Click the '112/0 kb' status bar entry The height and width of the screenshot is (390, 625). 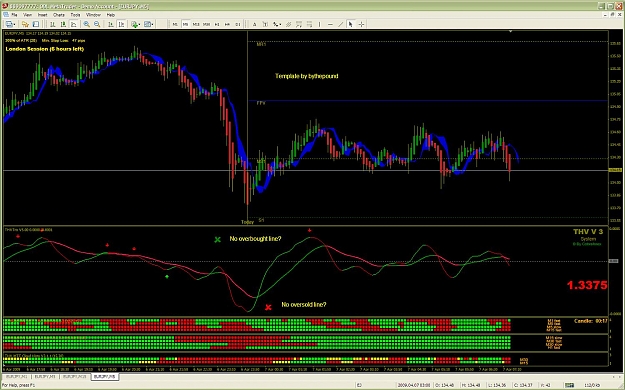(592, 385)
